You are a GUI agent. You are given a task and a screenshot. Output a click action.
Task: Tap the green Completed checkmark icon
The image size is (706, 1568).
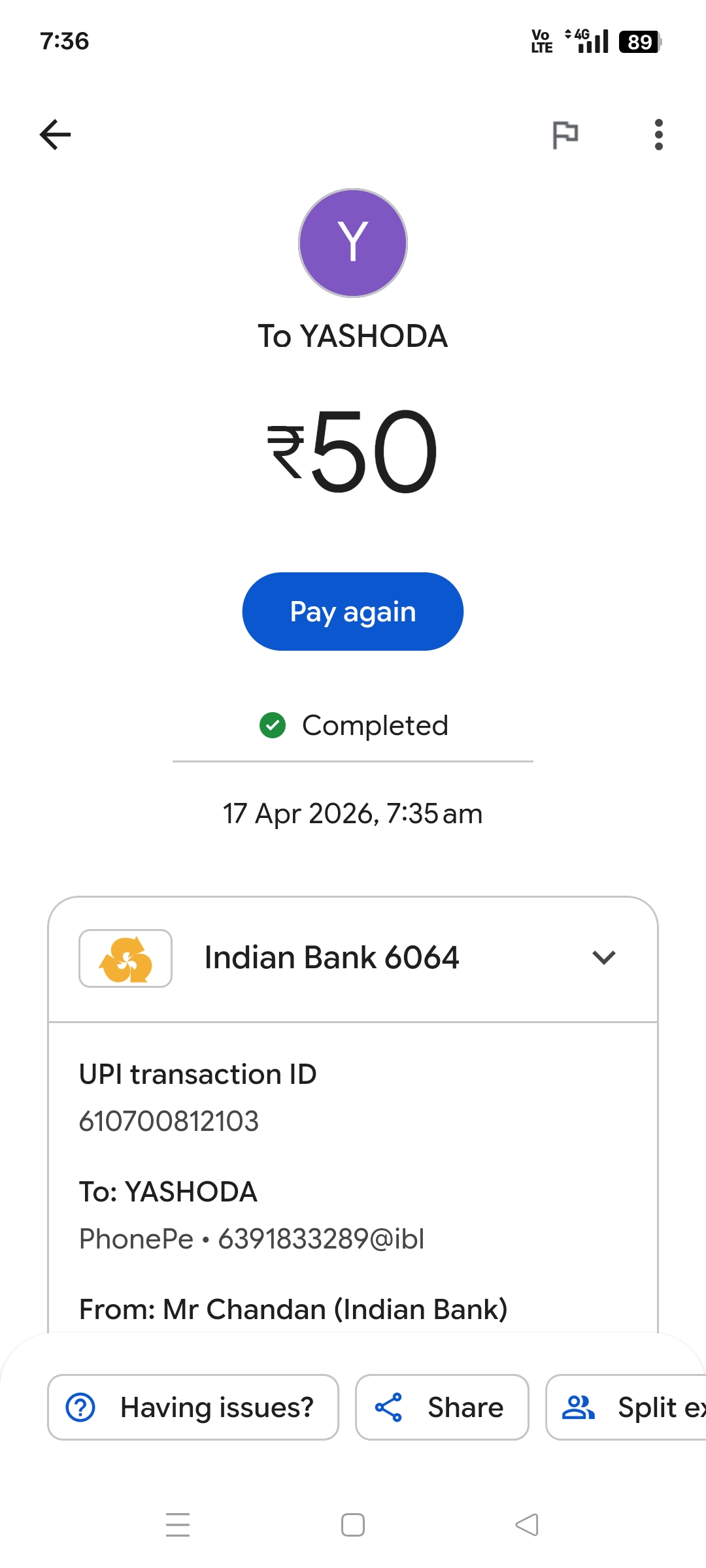pyautogui.click(x=273, y=725)
